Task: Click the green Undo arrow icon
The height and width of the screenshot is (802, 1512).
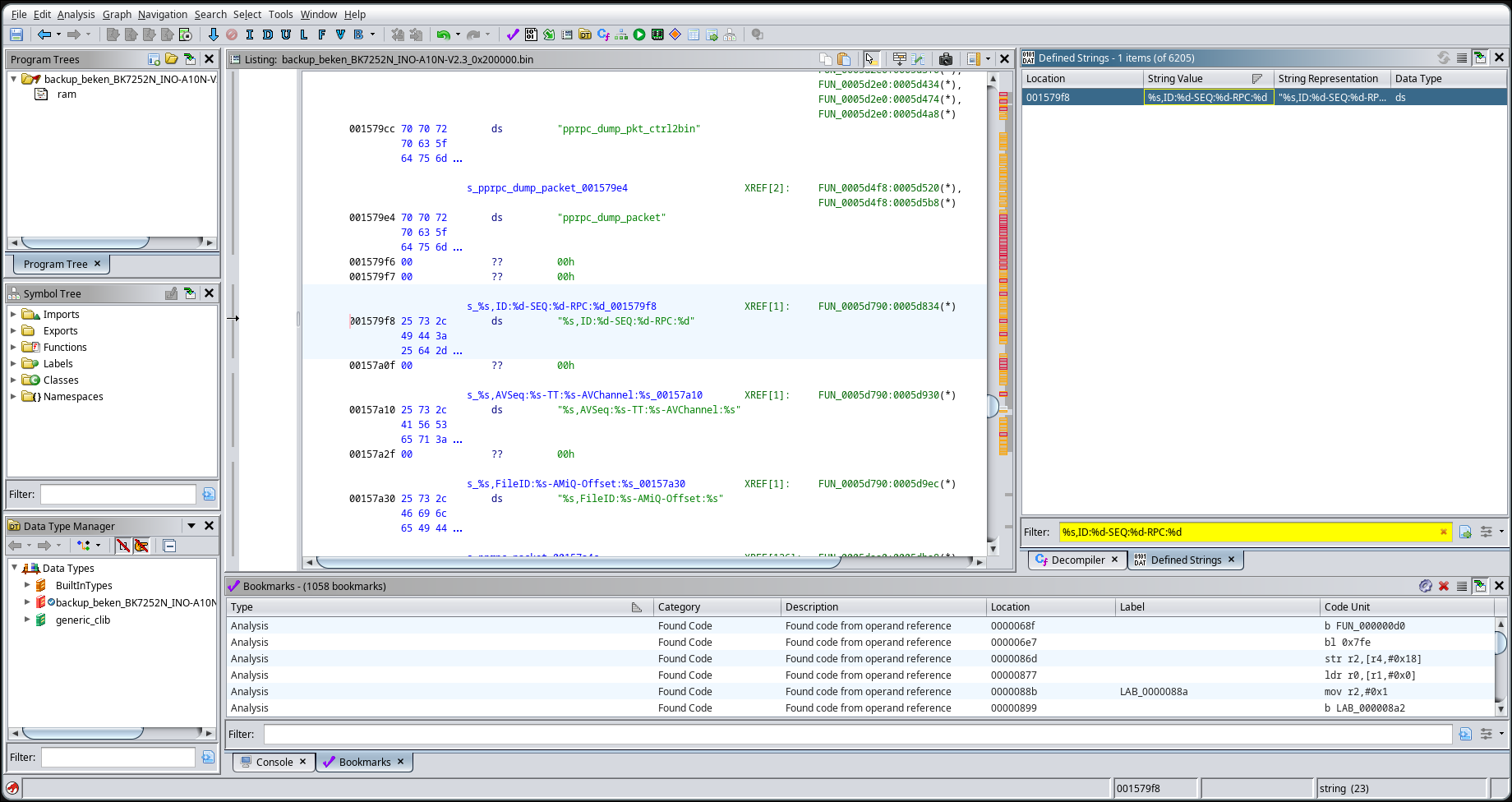Action: click(x=443, y=35)
